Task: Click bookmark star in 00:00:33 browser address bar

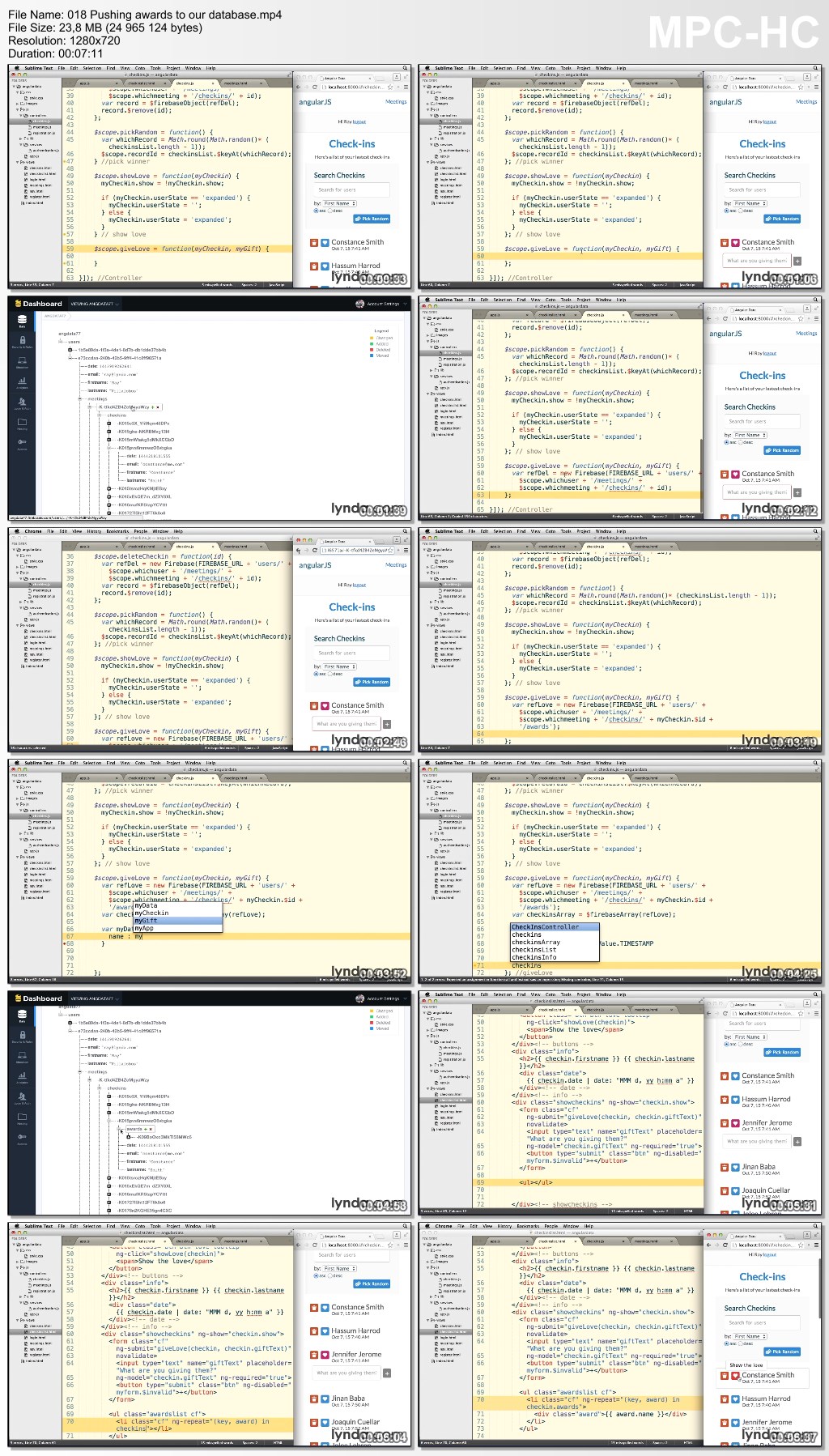Action: [390, 87]
